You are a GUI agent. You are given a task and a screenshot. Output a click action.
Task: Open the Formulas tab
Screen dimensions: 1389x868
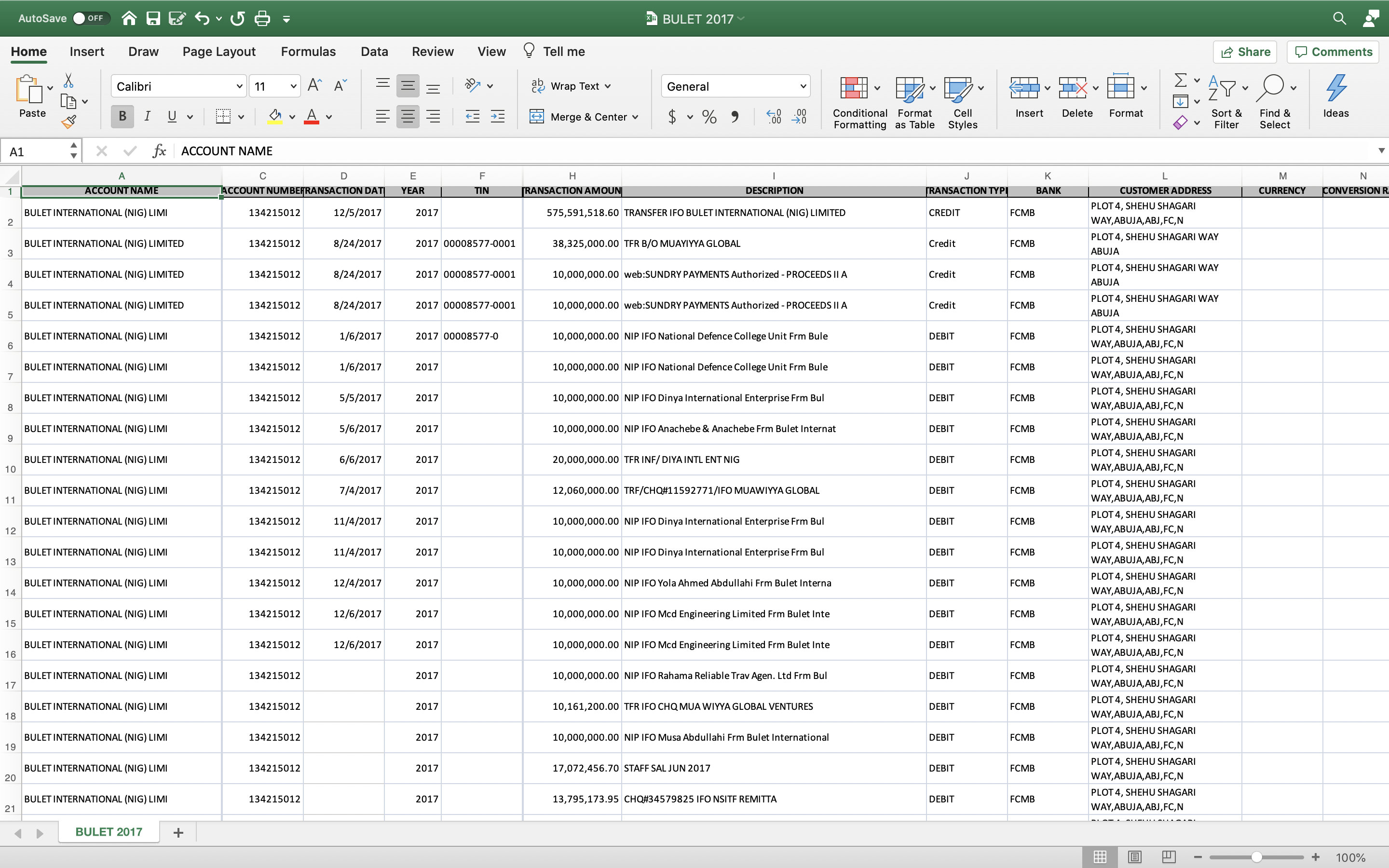[308, 52]
